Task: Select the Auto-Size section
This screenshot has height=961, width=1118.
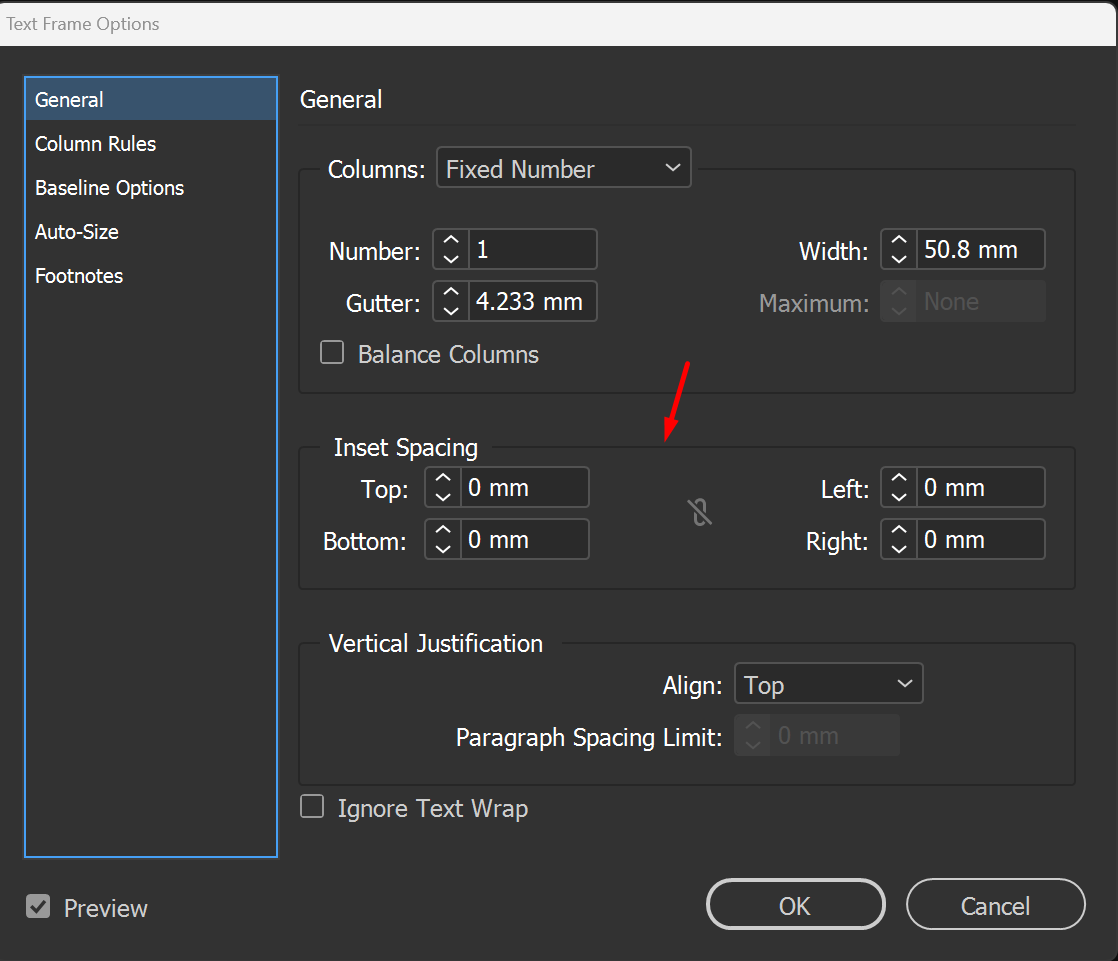Action: [x=77, y=232]
